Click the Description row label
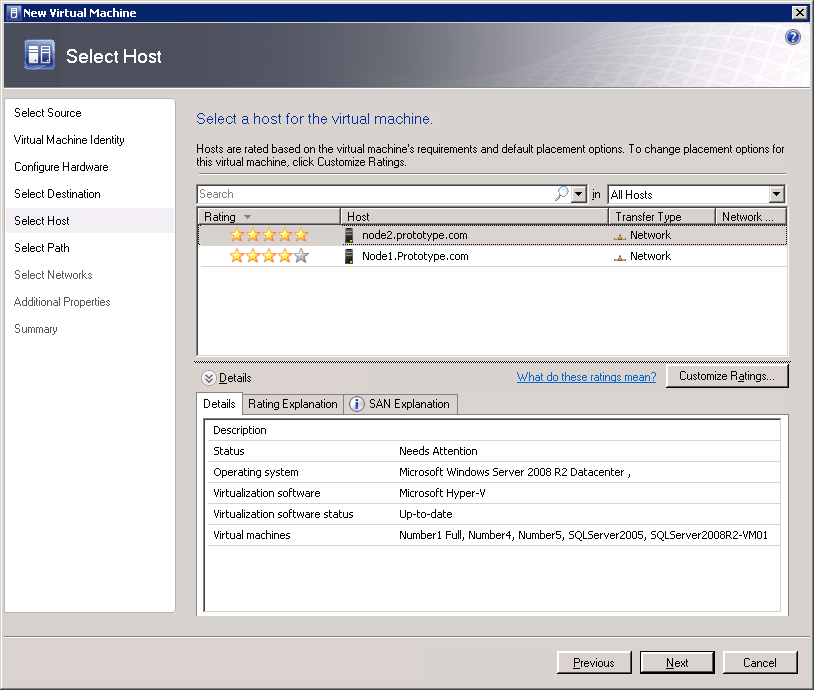Viewport: 814px width, 690px height. (x=240, y=430)
